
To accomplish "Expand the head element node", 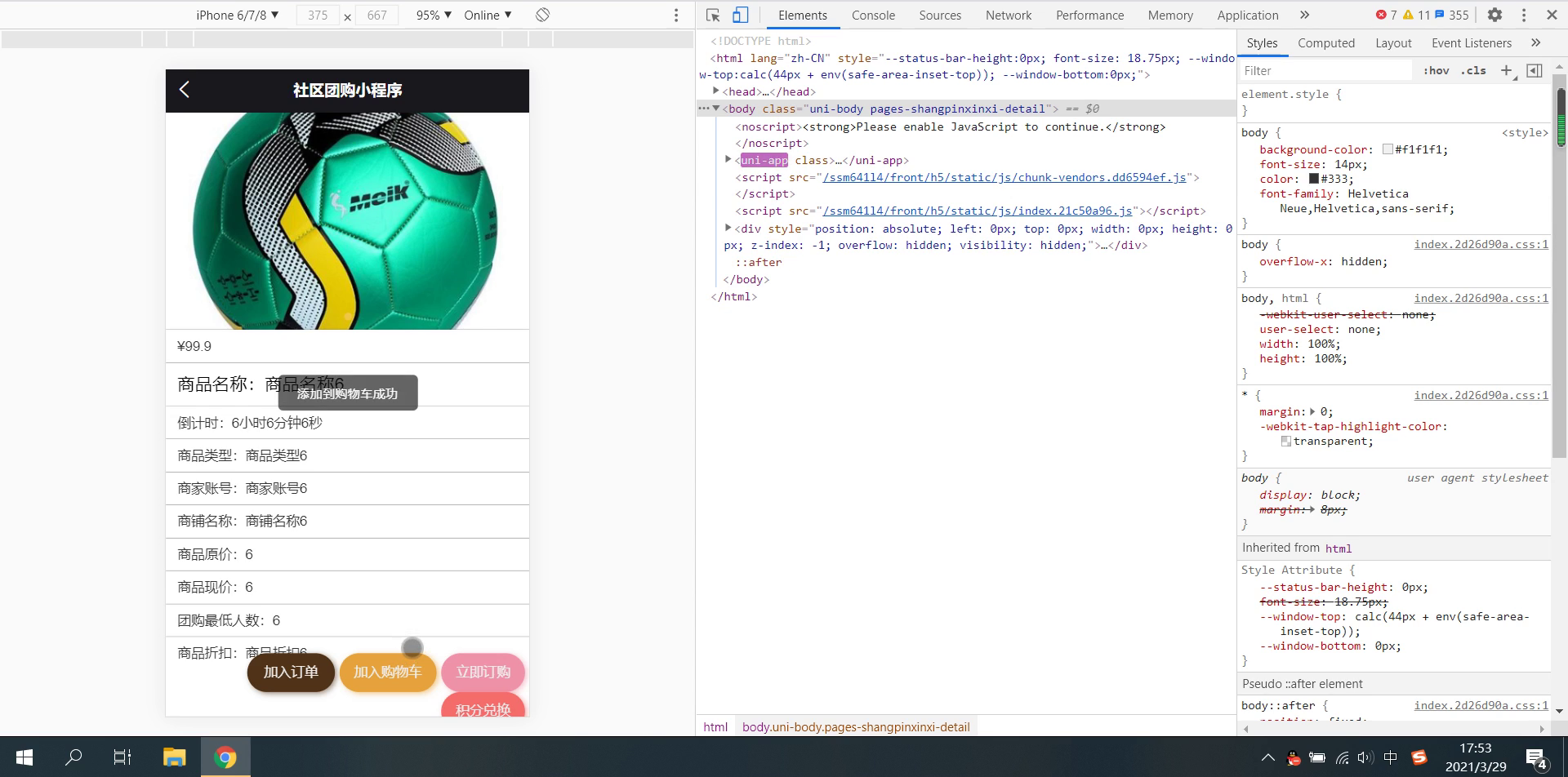I will click(716, 91).
